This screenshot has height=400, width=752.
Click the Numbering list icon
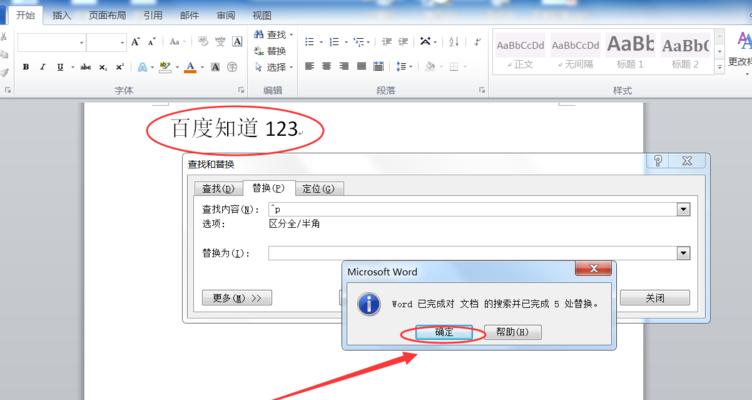(x=334, y=42)
